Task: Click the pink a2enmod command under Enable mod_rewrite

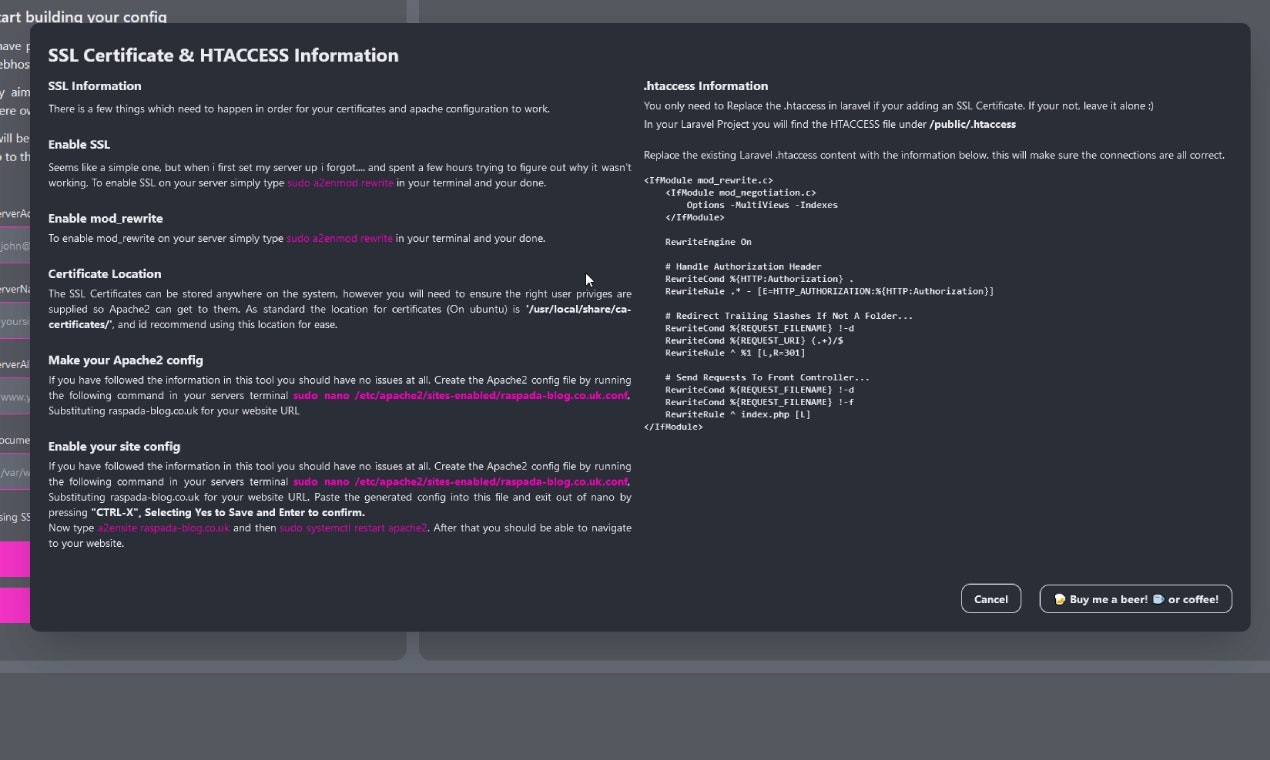Action: point(340,238)
